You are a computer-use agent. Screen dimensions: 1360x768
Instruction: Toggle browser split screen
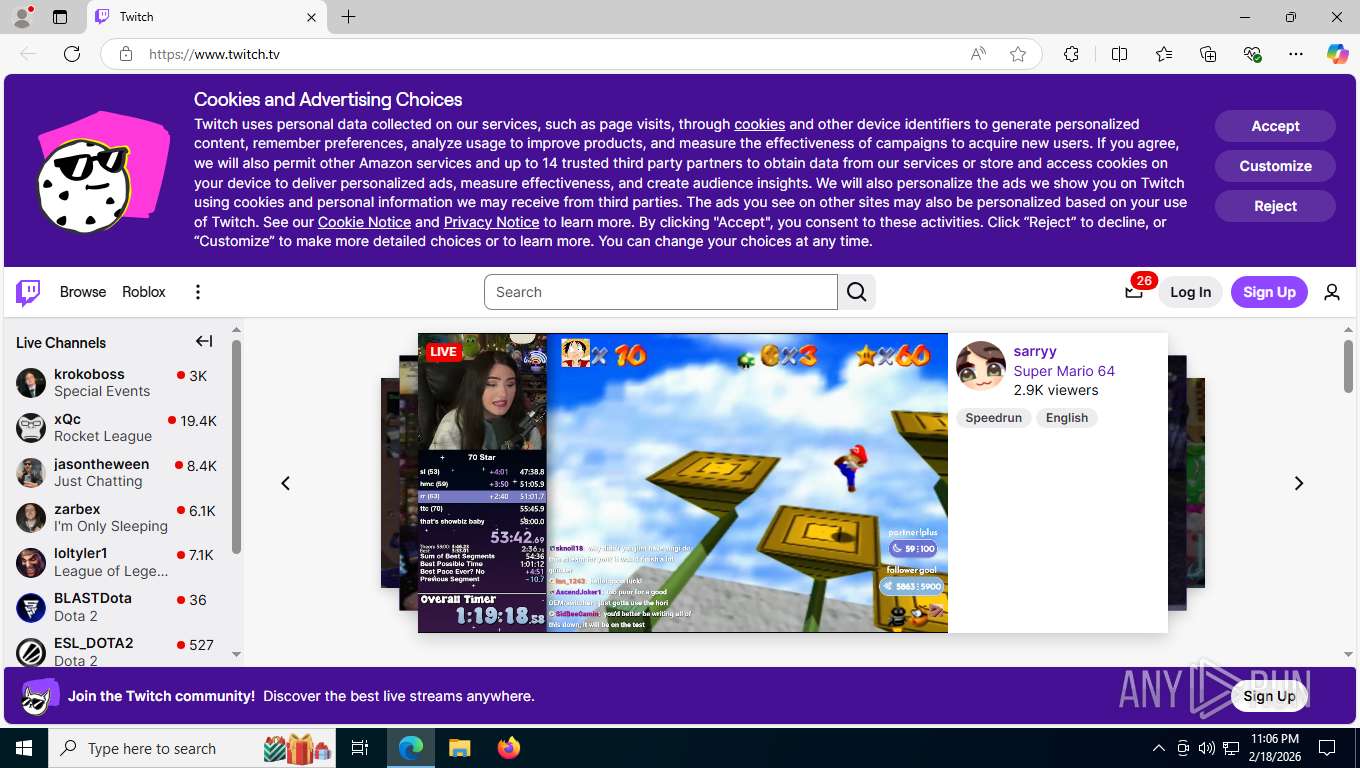click(x=1120, y=54)
